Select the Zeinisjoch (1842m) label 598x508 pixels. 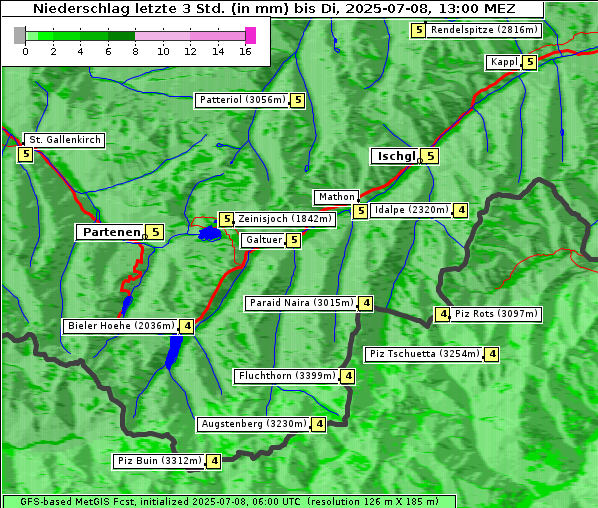pyautogui.click(x=285, y=219)
